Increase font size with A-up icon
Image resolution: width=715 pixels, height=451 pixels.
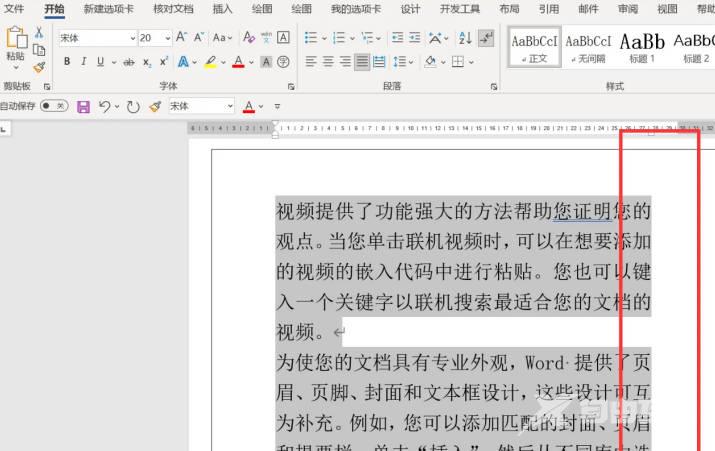point(181,37)
